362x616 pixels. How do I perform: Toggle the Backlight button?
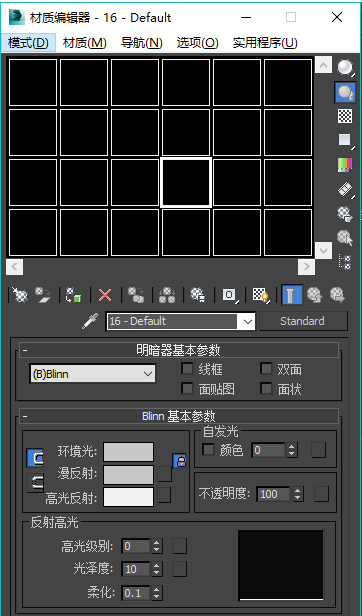pos(345,92)
